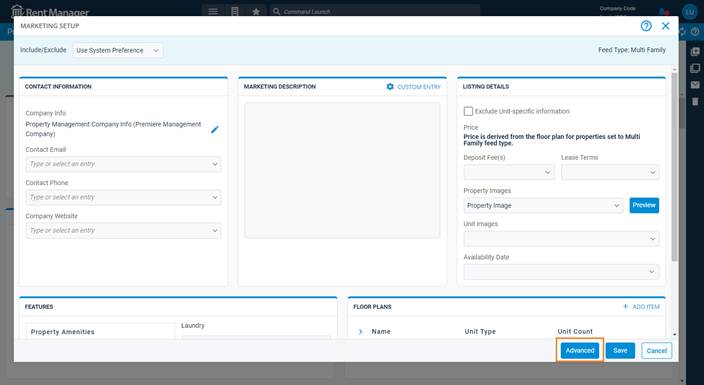Open the Contact Email dropdown
This screenshot has width=704, height=385.
click(123, 164)
